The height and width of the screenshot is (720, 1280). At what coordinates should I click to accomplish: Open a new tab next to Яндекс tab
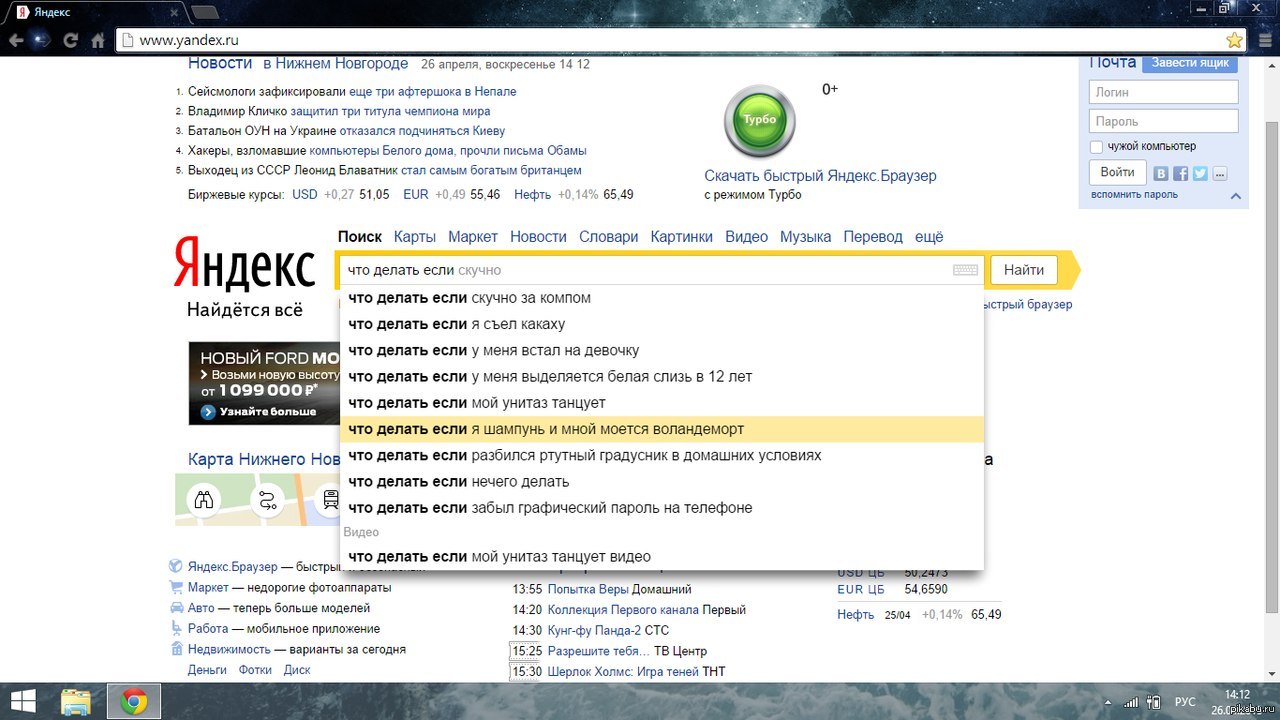[205, 12]
